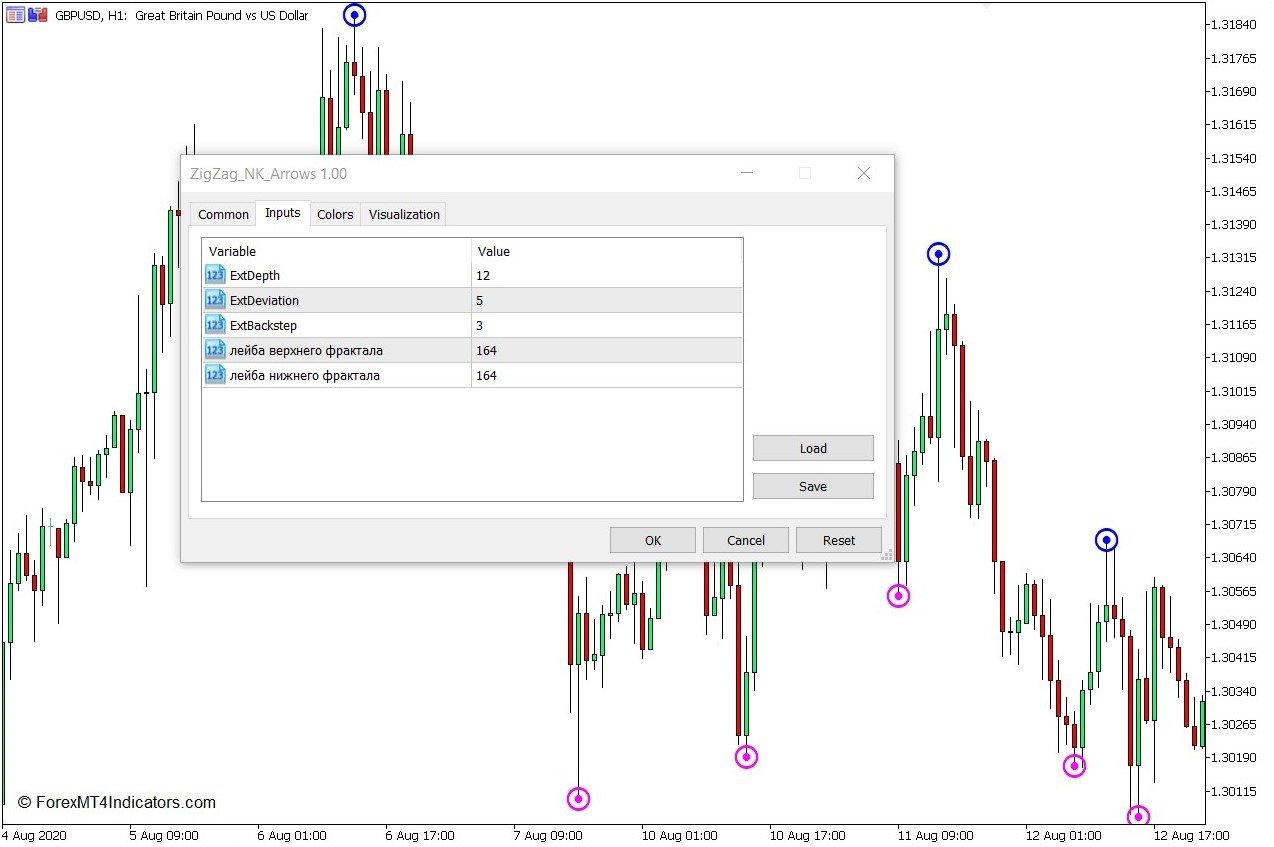Screen dimensions: 1274x847
Task: Open the Colors tab
Action: point(335,214)
